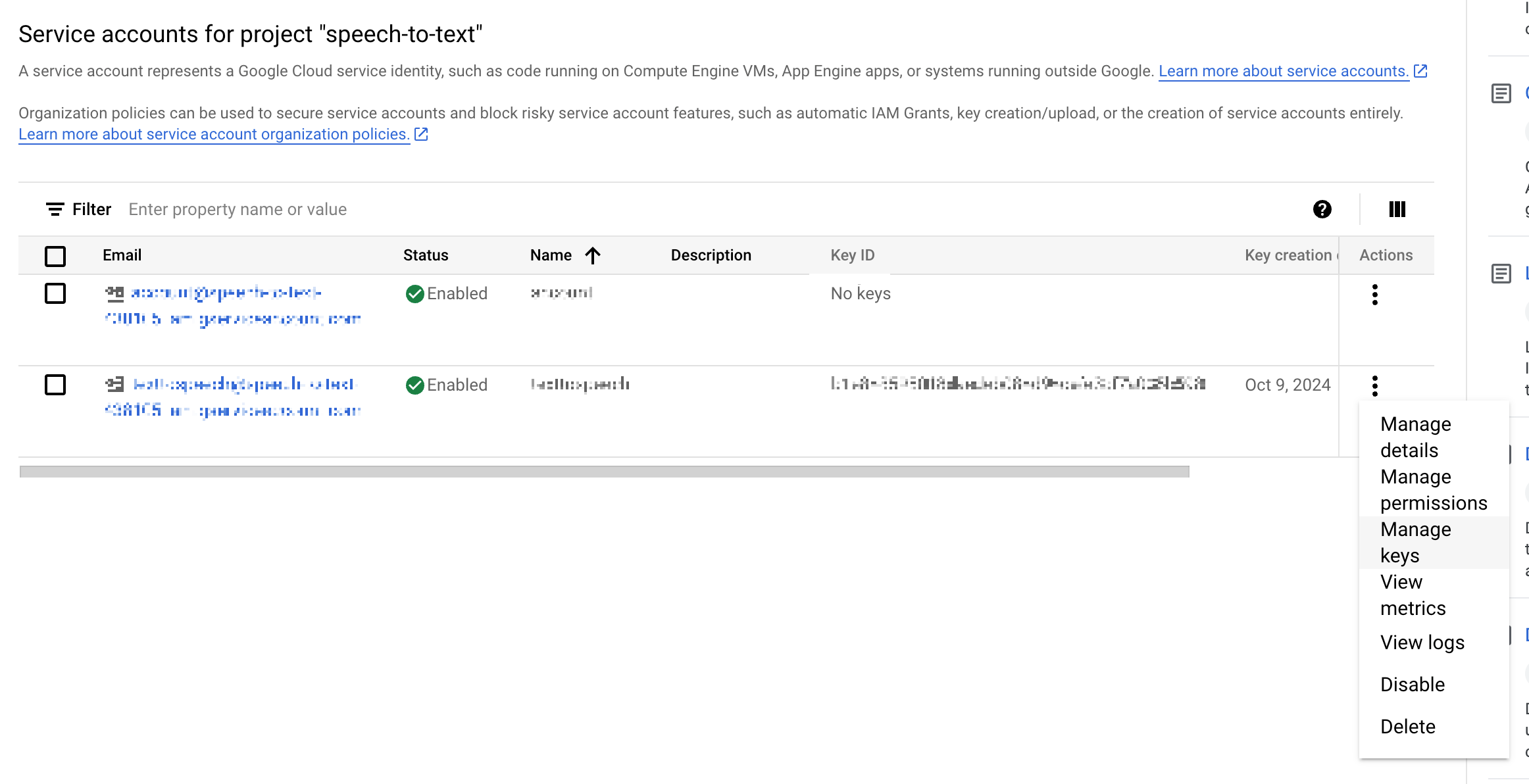This screenshot has height=784, width=1529.
Task: Toggle actions menu for second service account
Action: pyautogui.click(x=1374, y=385)
